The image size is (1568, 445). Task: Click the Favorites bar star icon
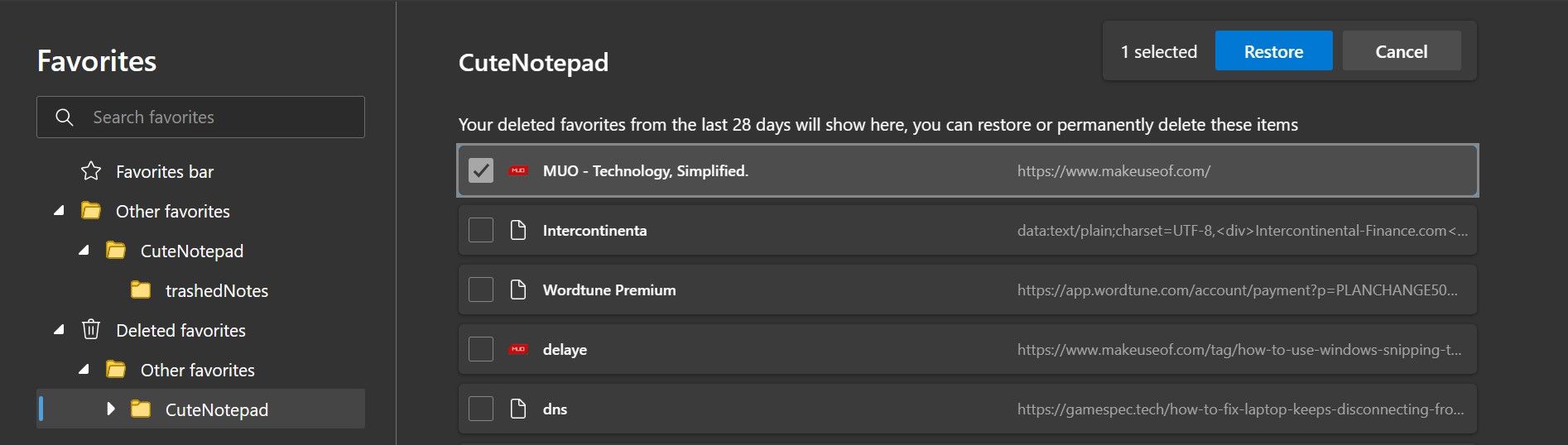[91, 171]
